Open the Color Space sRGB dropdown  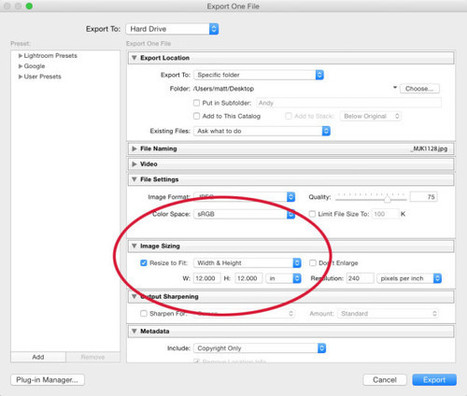(244, 214)
